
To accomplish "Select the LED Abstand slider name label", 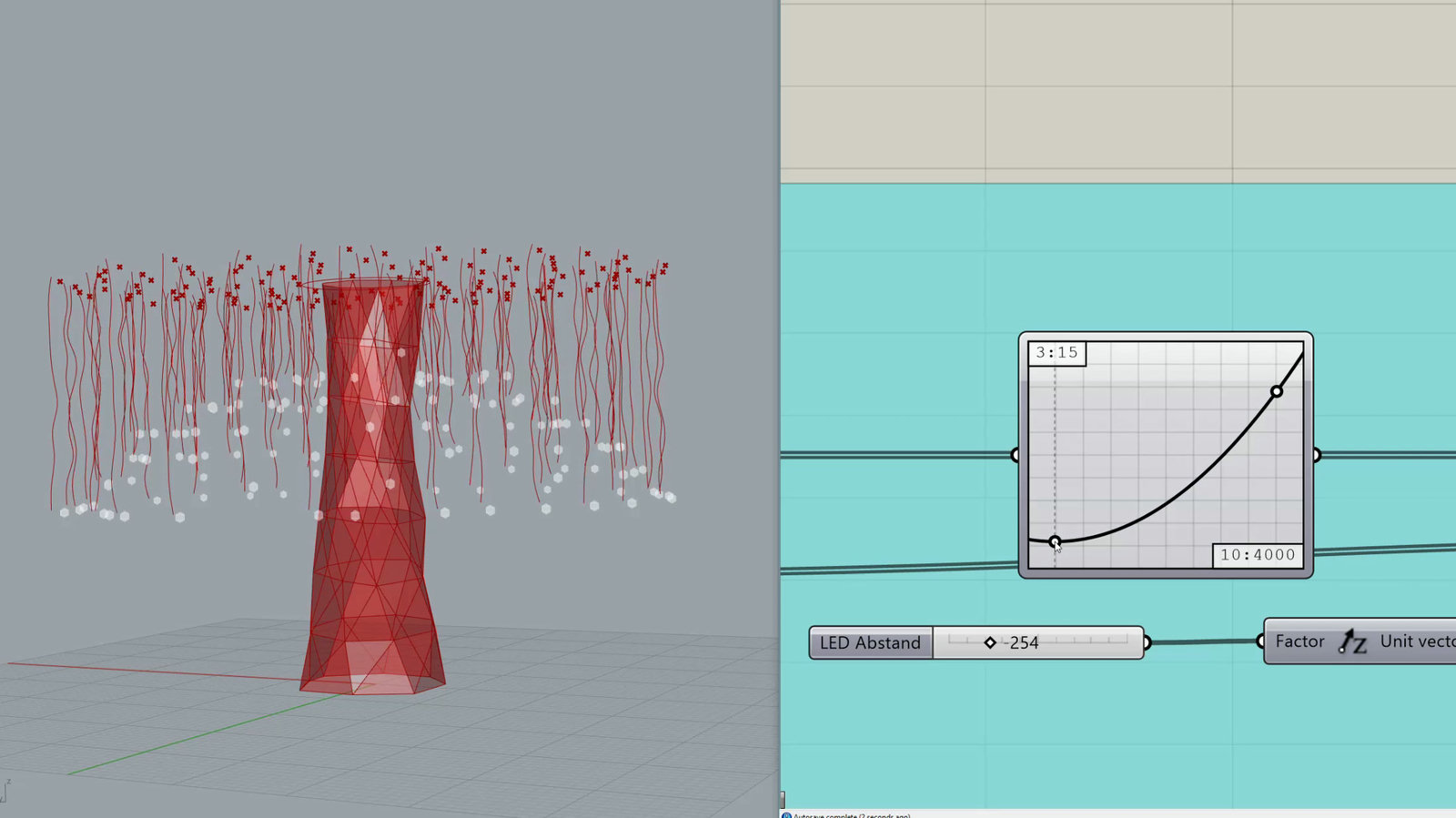I will (870, 642).
